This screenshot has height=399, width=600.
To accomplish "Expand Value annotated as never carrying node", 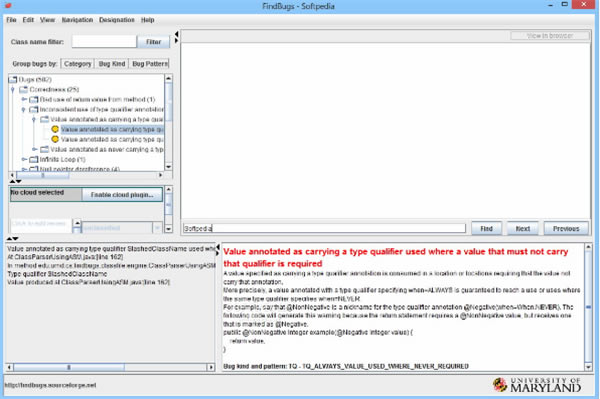I will (34, 149).
